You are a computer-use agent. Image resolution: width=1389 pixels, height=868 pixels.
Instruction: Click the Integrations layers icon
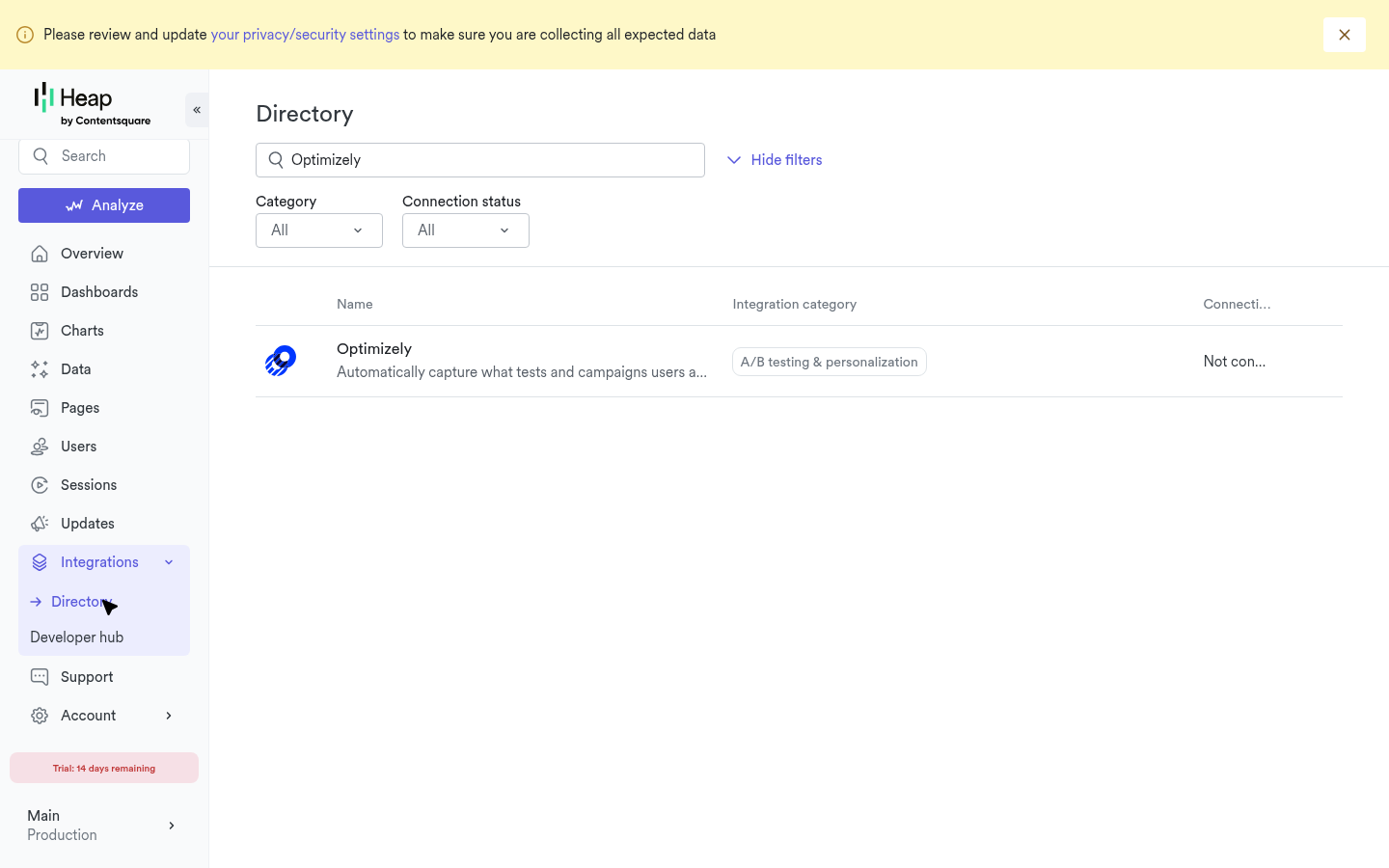tap(40, 562)
